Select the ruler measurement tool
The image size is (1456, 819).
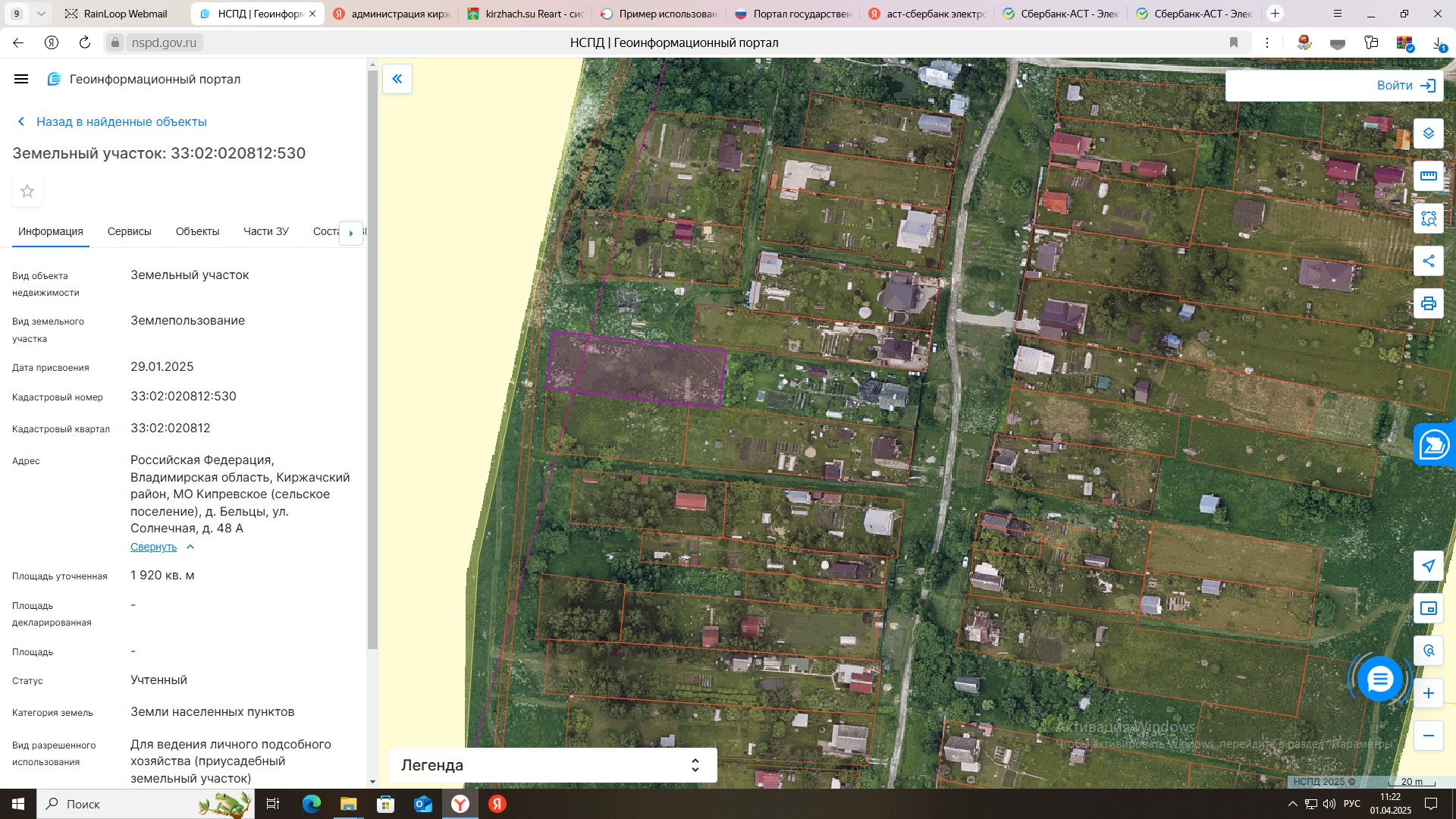tap(1428, 176)
